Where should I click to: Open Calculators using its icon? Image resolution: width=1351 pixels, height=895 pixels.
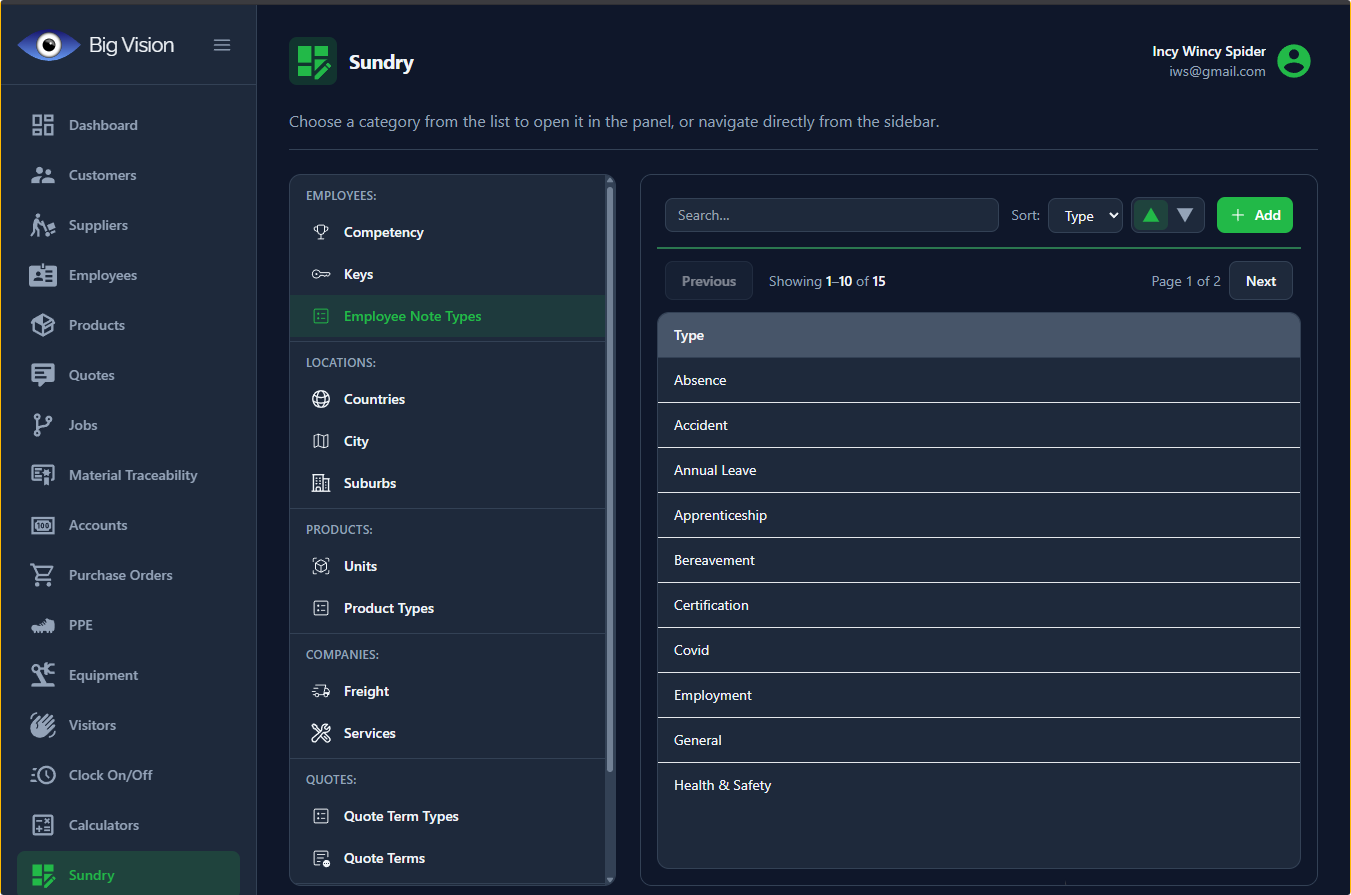click(x=43, y=825)
